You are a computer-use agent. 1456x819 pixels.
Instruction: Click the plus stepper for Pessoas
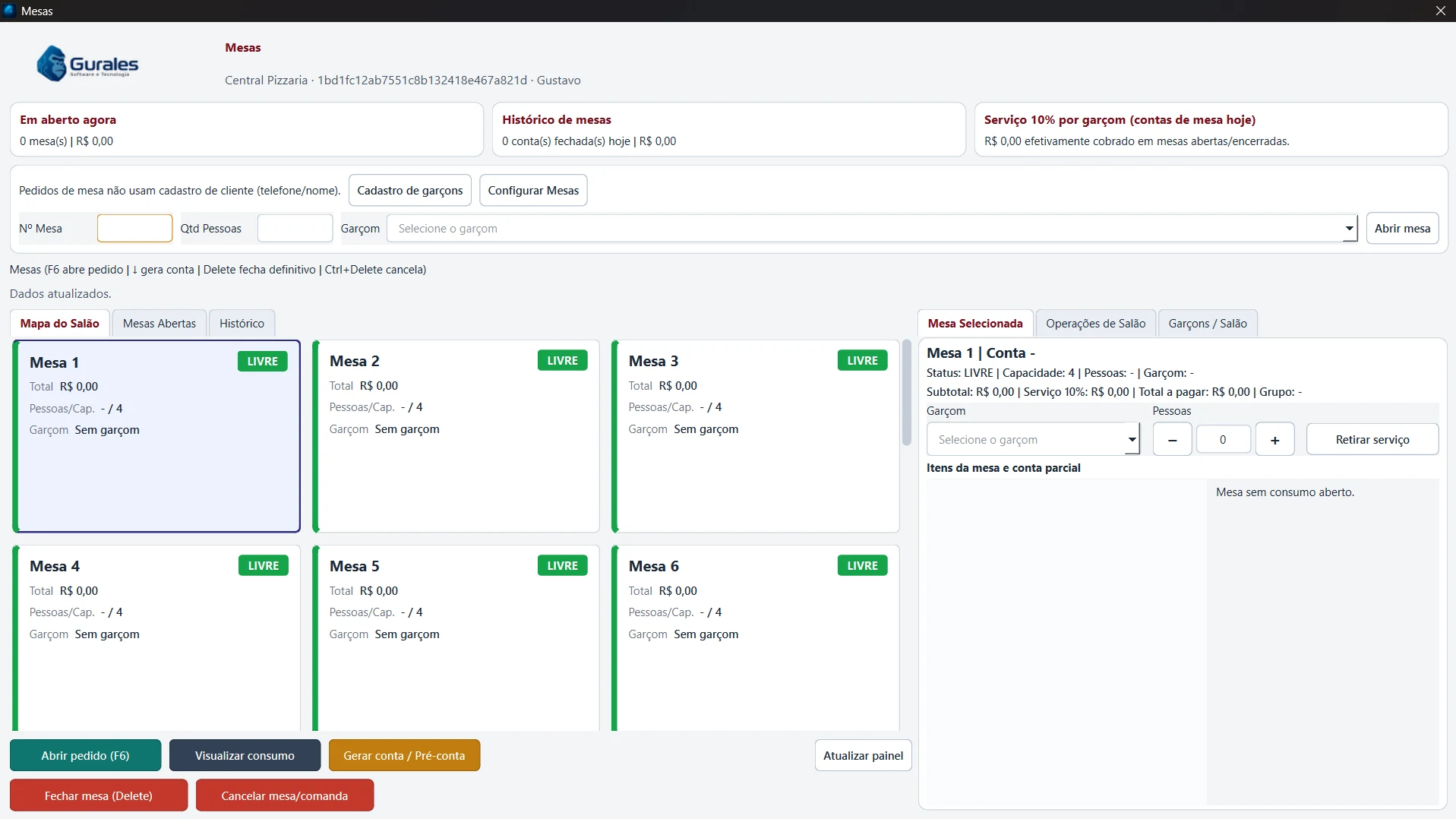coord(1274,440)
